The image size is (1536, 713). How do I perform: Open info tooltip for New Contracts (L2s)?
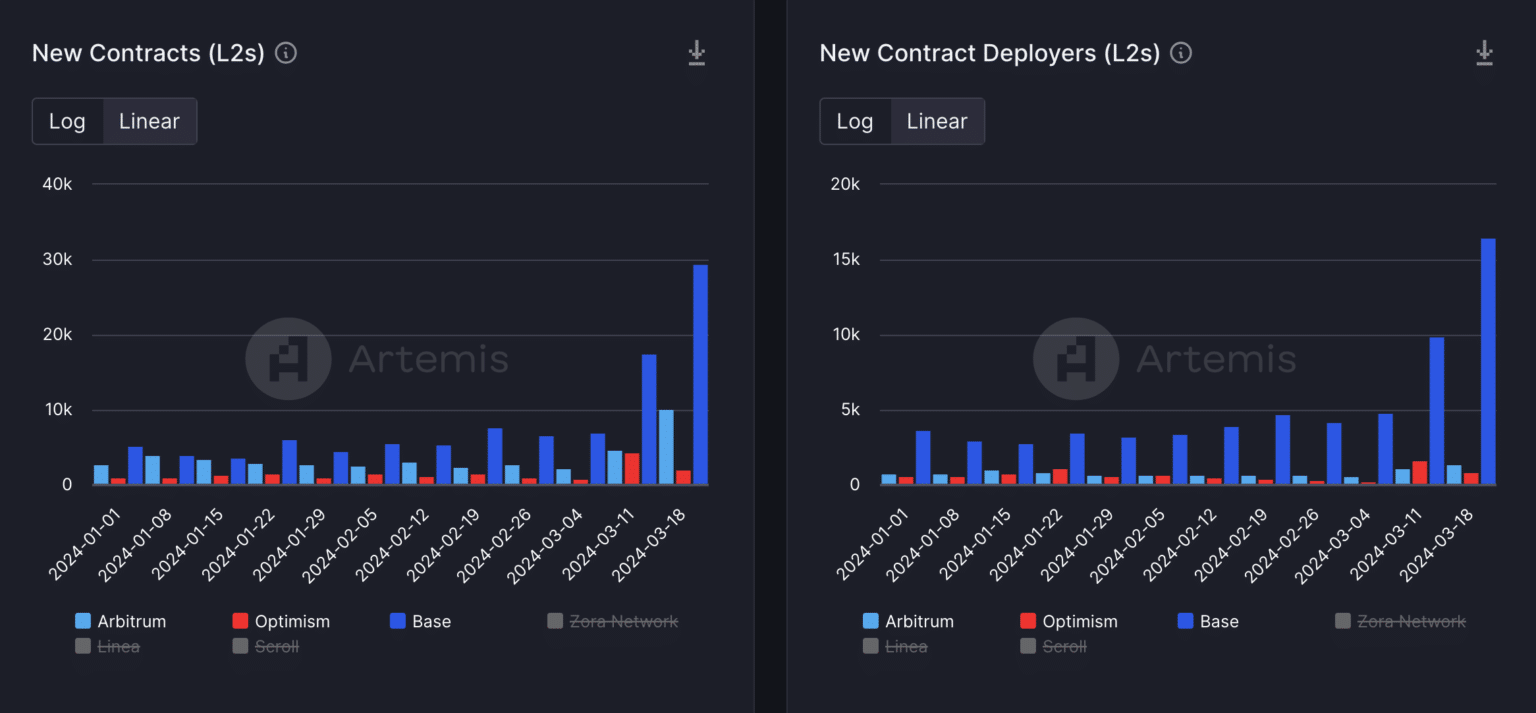coord(286,53)
